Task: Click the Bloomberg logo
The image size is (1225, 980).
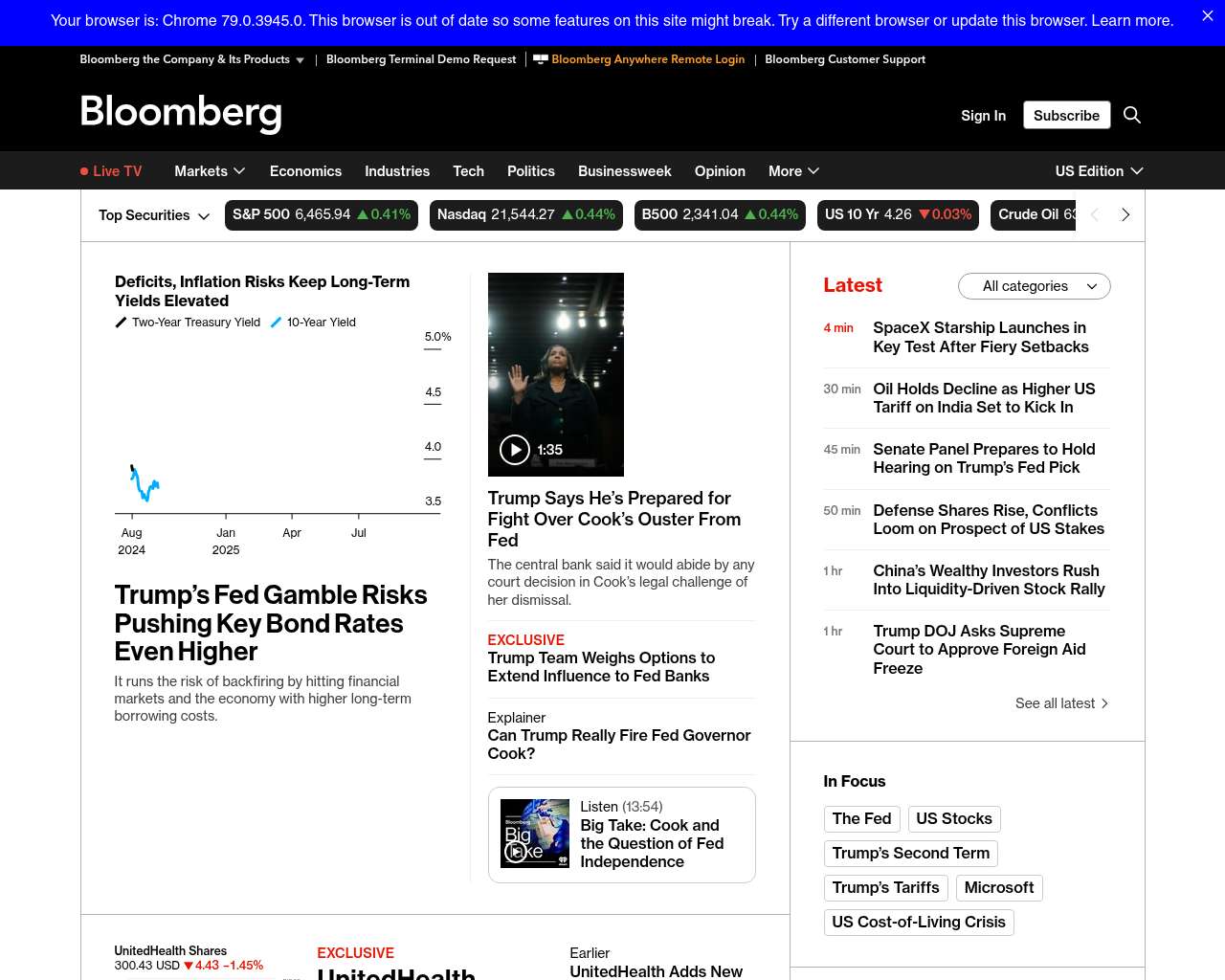Action: click(181, 113)
